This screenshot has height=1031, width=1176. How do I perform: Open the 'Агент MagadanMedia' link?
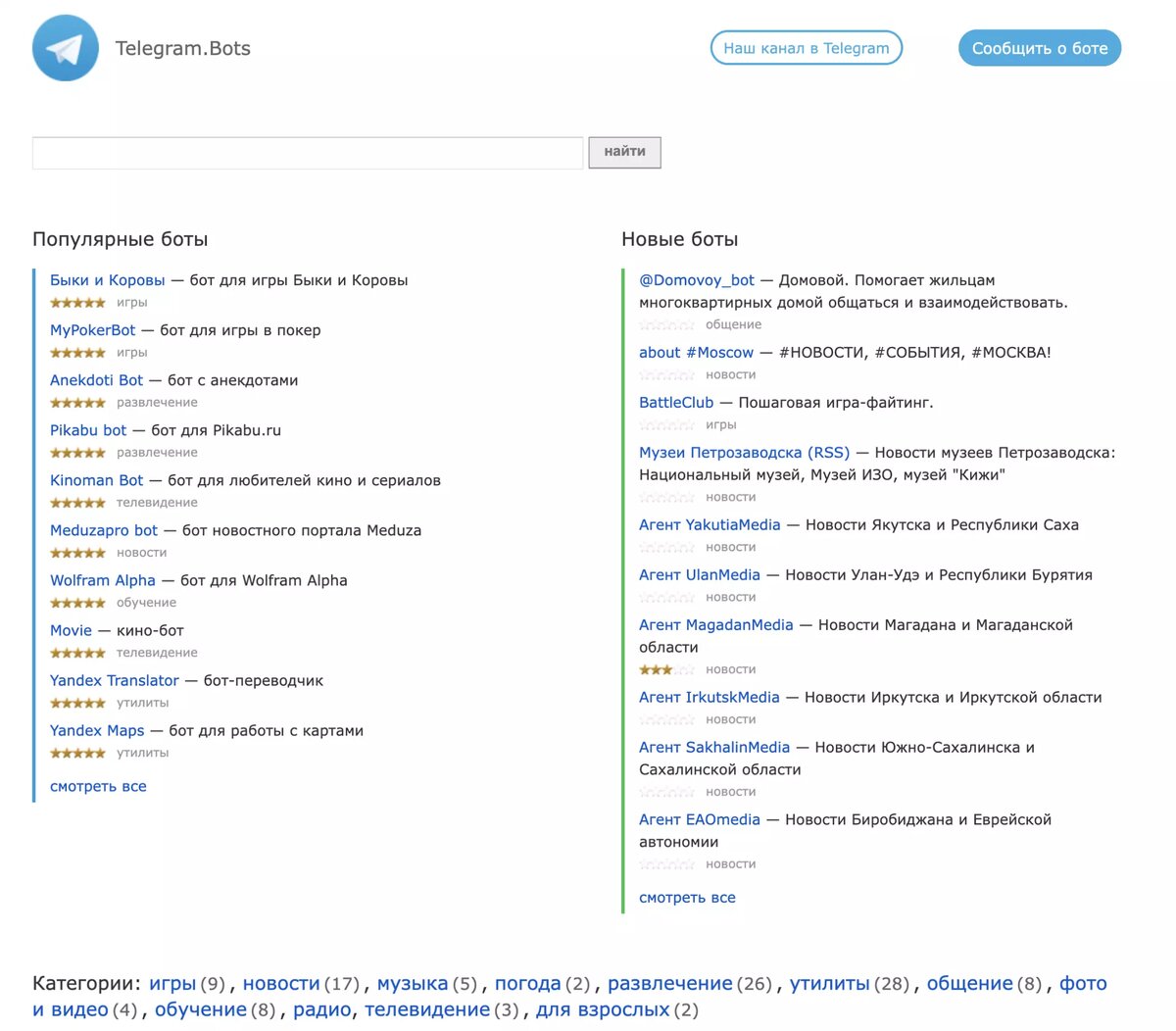click(x=716, y=625)
